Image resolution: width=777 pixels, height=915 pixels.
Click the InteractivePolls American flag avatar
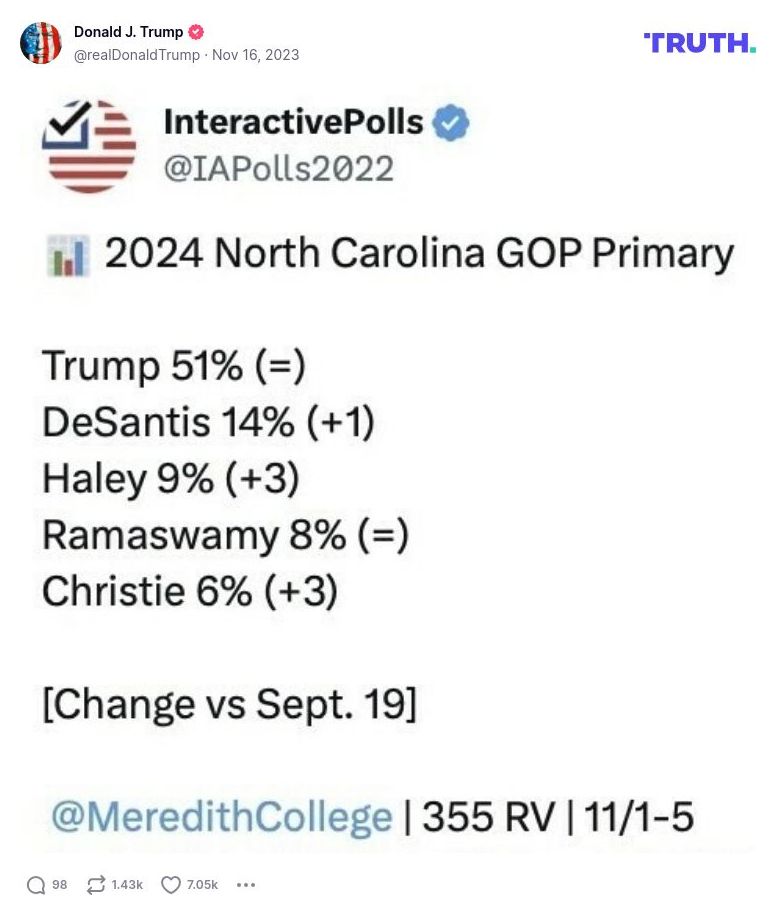pos(89,145)
